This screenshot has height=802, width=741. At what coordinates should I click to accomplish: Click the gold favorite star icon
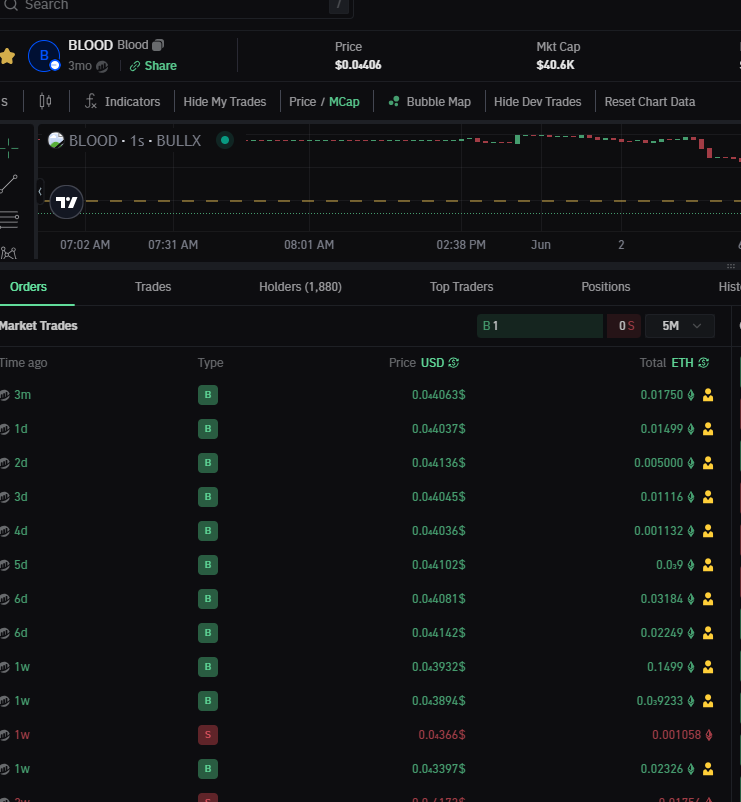pyautogui.click(x=7, y=56)
